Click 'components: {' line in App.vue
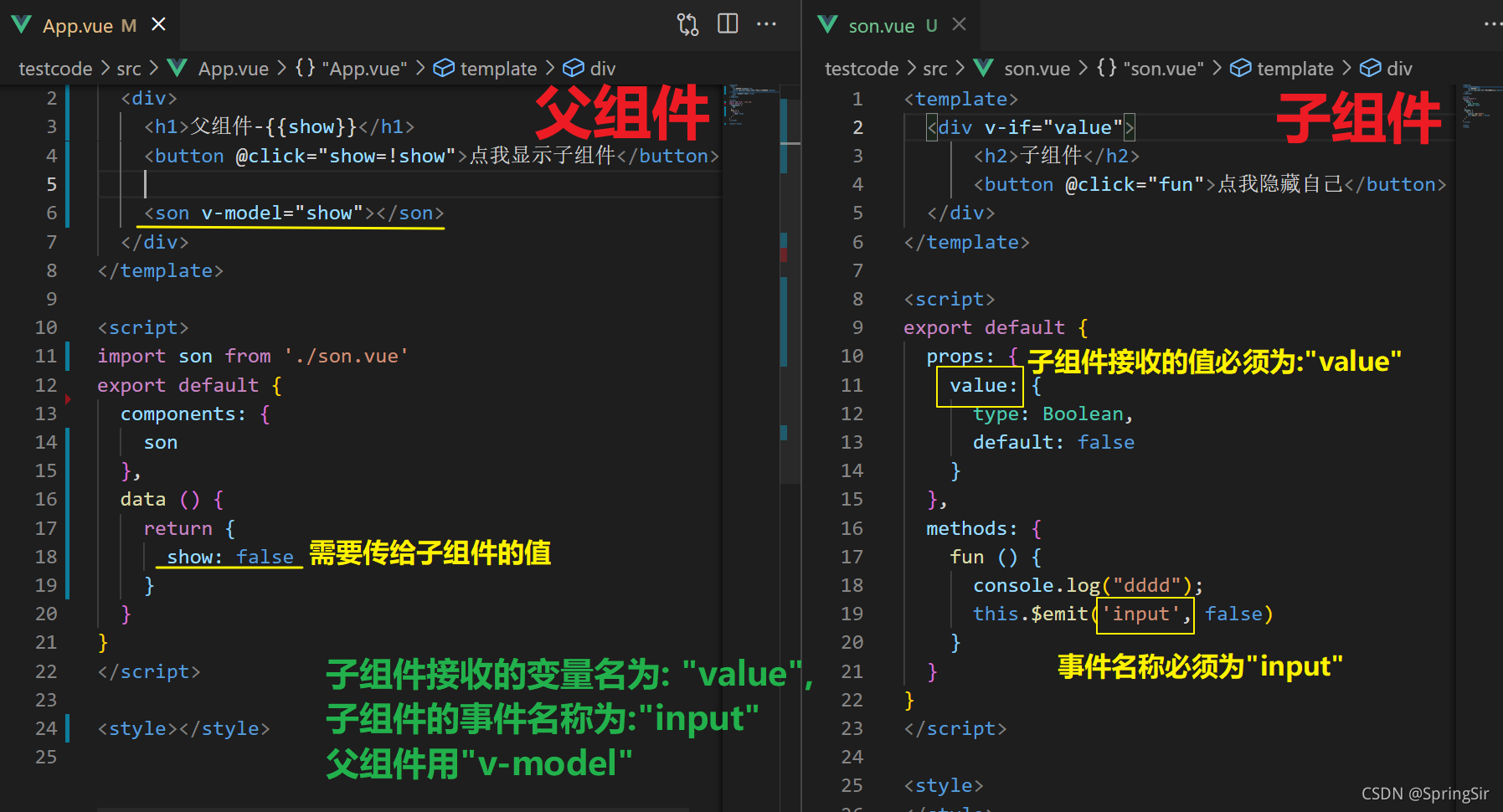The image size is (1503, 812). pyautogui.click(x=195, y=414)
